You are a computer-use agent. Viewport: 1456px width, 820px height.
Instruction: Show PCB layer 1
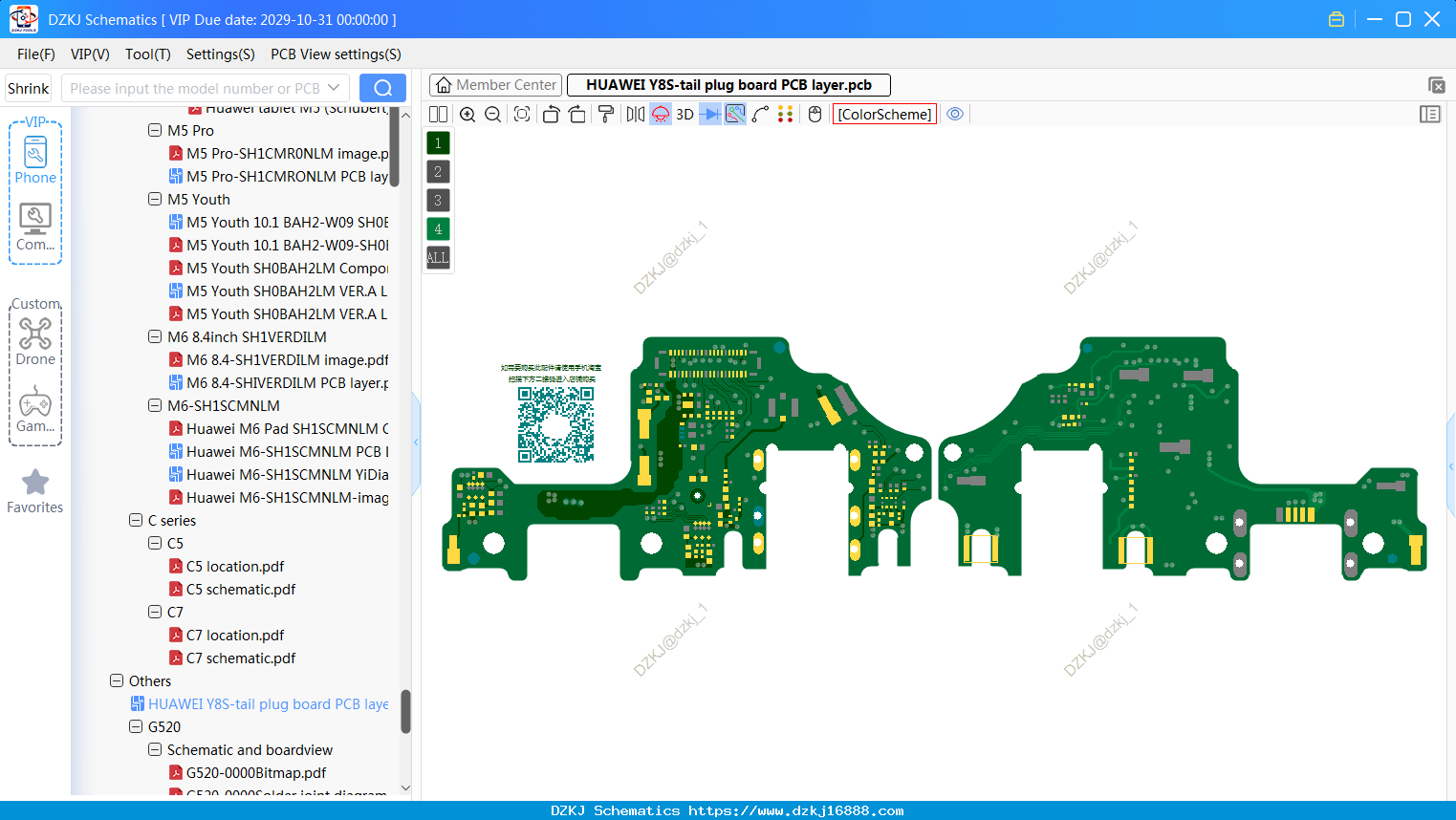(x=438, y=143)
